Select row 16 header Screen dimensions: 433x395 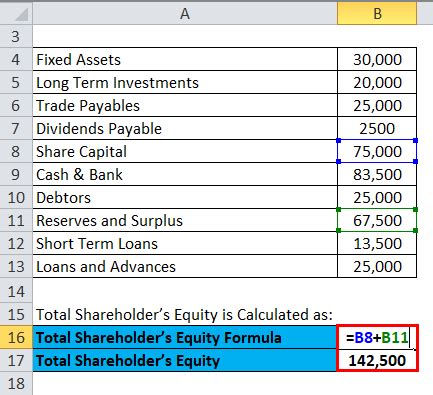[16, 337]
